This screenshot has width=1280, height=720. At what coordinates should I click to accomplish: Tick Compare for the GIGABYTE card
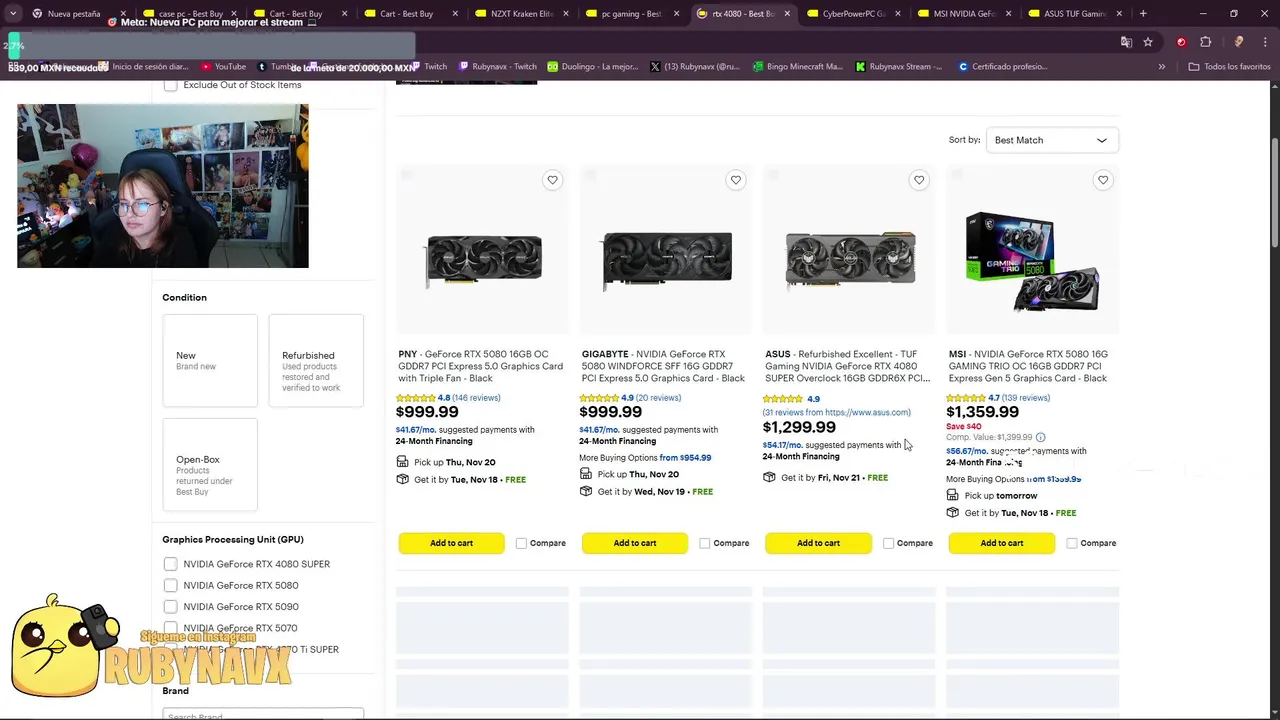click(705, 543)
